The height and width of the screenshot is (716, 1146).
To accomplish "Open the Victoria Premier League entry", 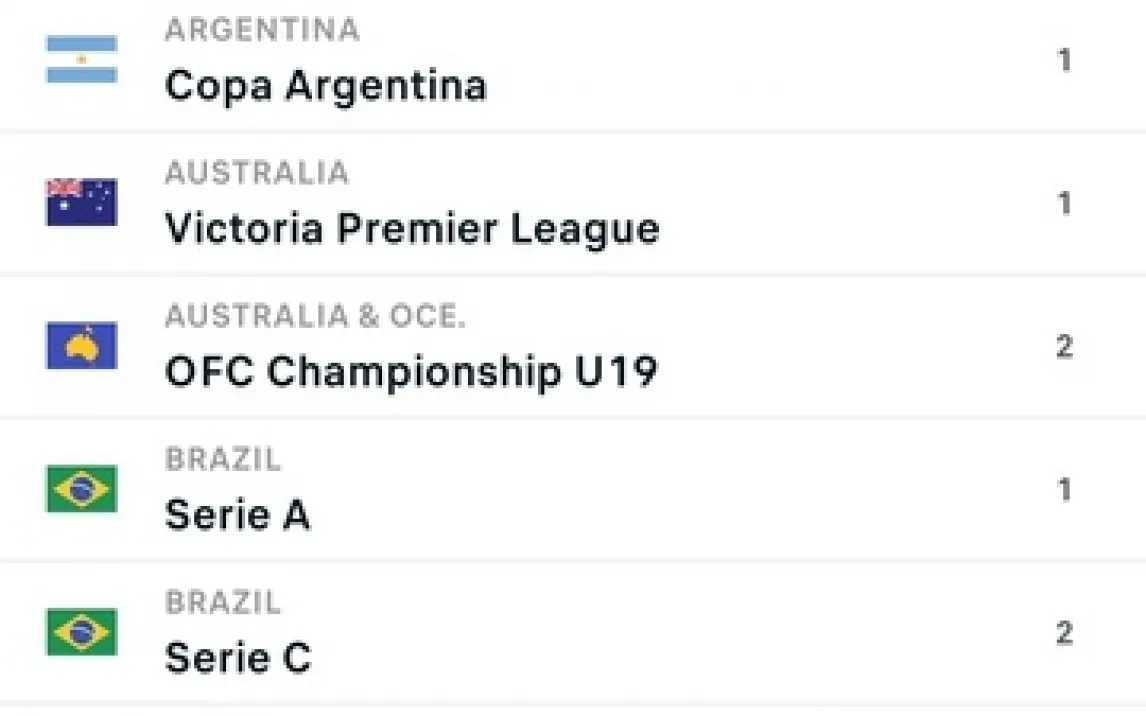I will point(411,229).
